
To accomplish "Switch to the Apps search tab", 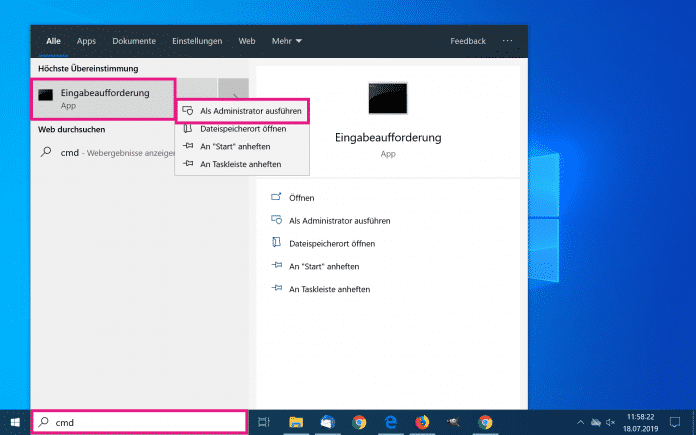I will pyautogui.click(x=87, y=41).
